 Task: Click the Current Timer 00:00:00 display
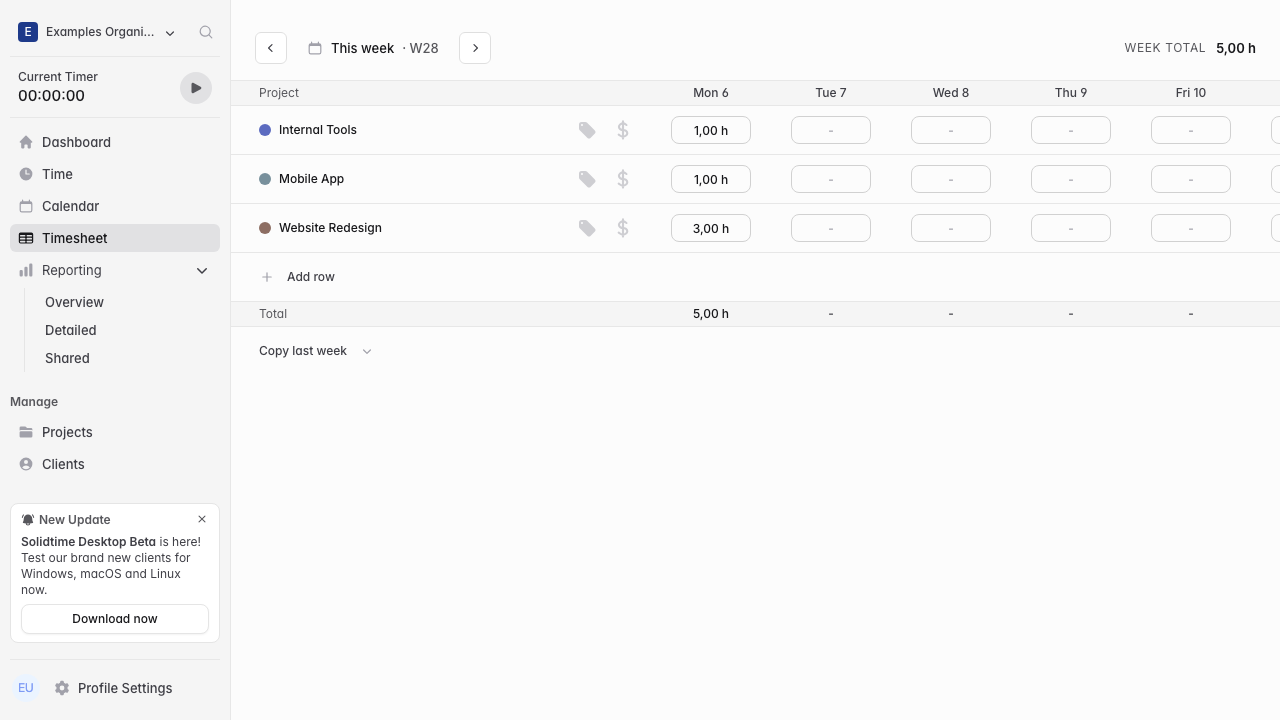[52, 96]
